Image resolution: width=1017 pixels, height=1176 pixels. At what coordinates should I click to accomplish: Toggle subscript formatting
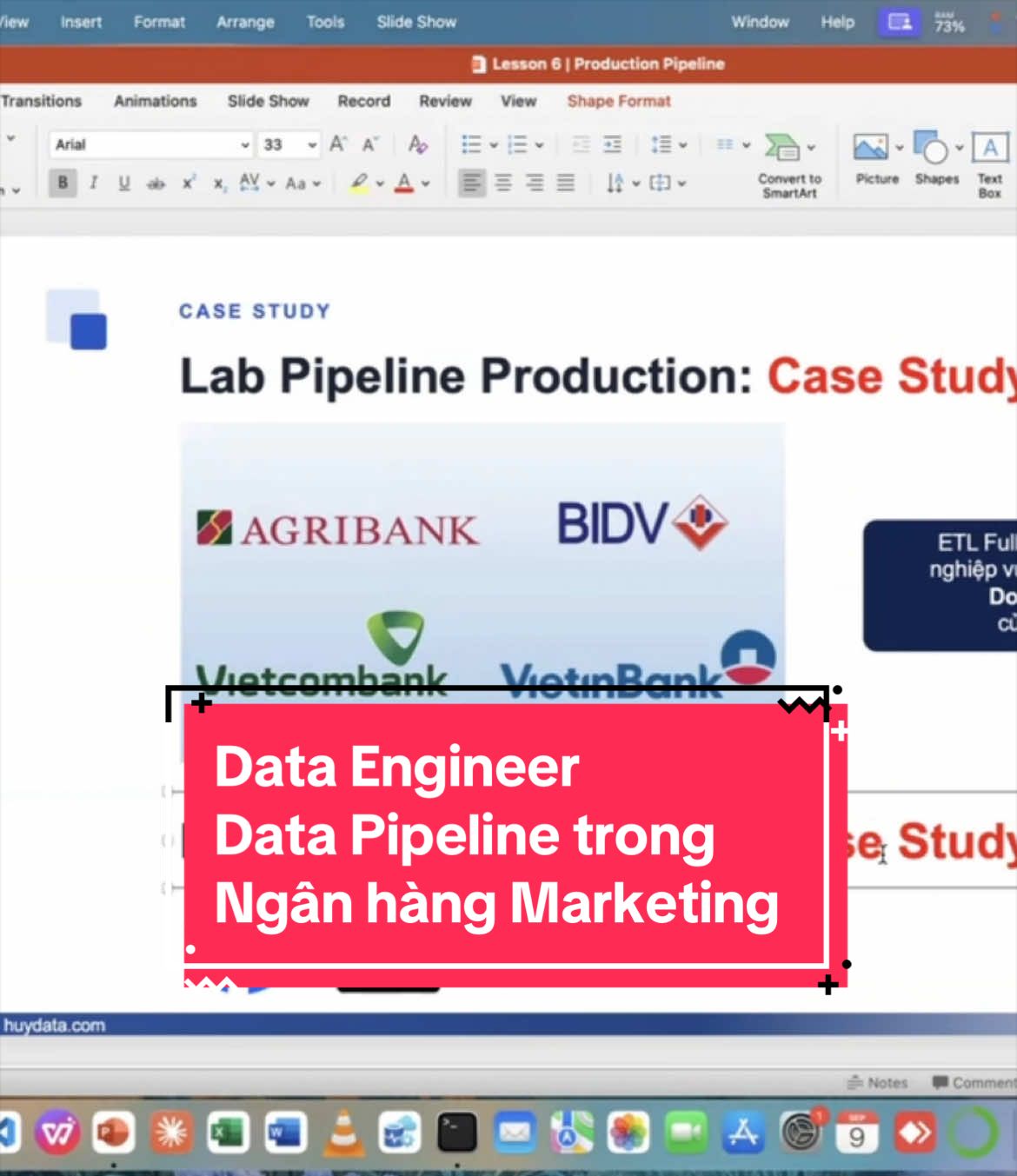click(220, 183)
